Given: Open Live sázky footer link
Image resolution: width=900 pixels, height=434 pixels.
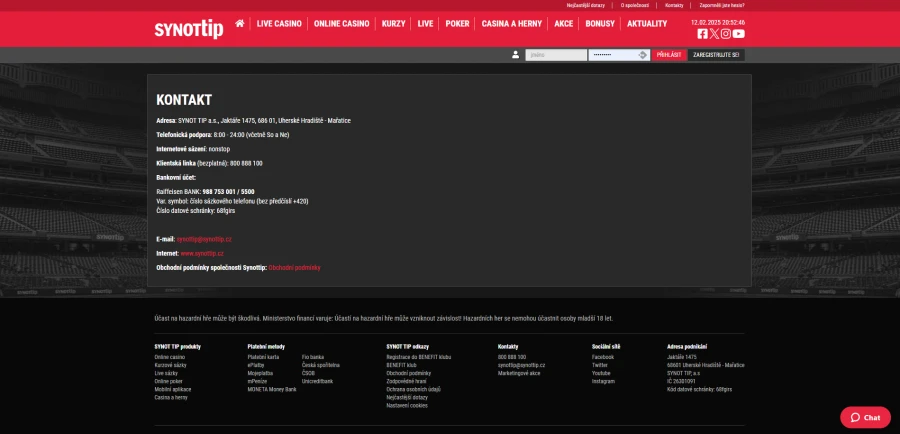Looking at the screenshot, I should 166,373.
